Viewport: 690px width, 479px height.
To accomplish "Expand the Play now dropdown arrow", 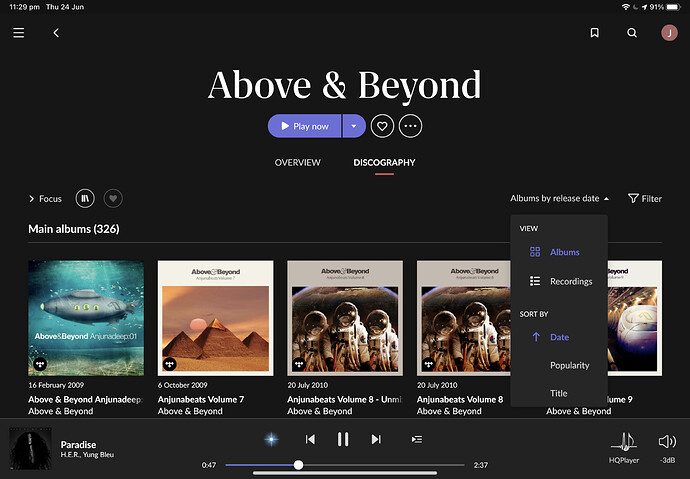I will [354, 126].
